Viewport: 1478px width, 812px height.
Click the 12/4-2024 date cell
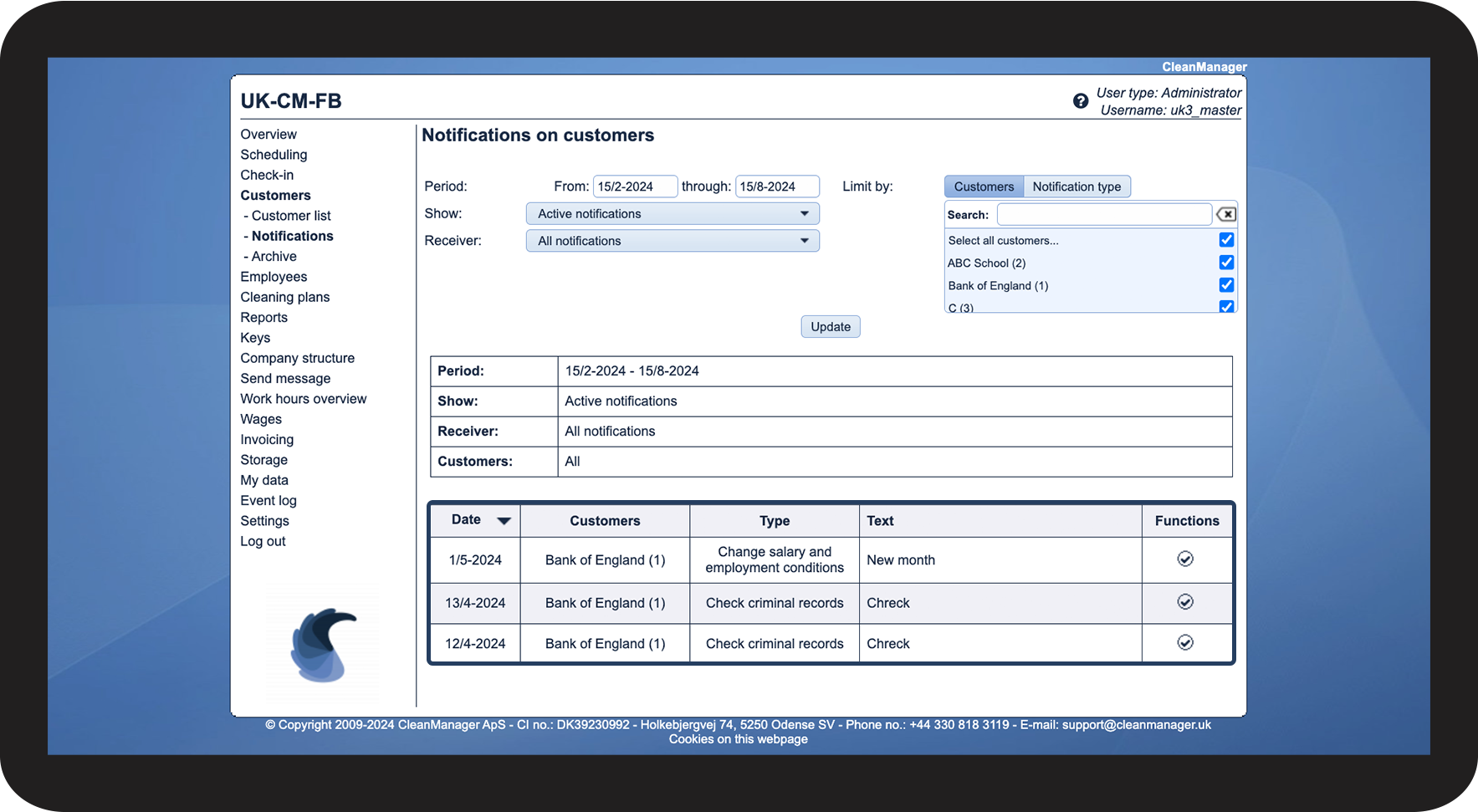tap(475, 644)
